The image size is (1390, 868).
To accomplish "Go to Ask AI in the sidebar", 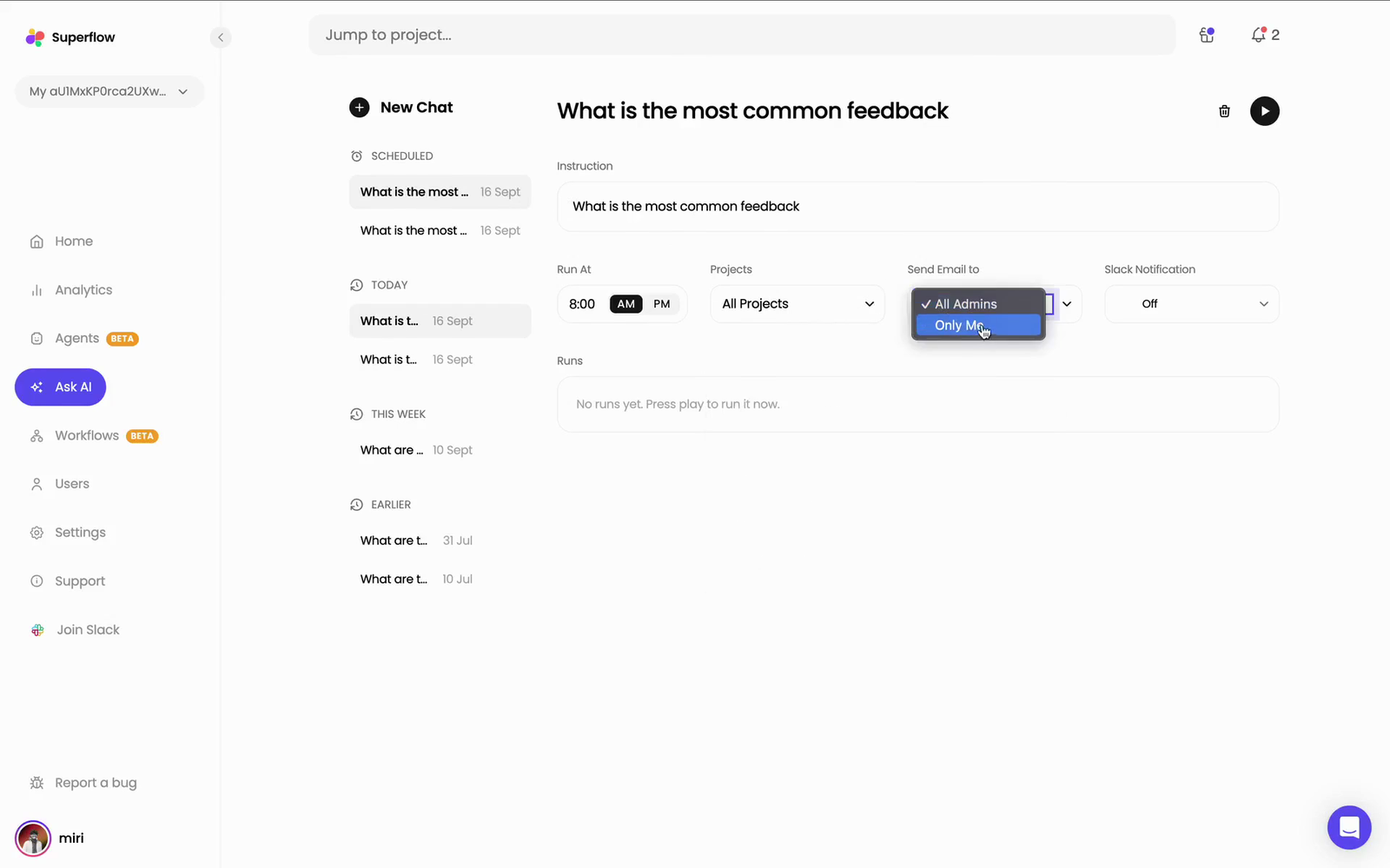I will [61, 388].
